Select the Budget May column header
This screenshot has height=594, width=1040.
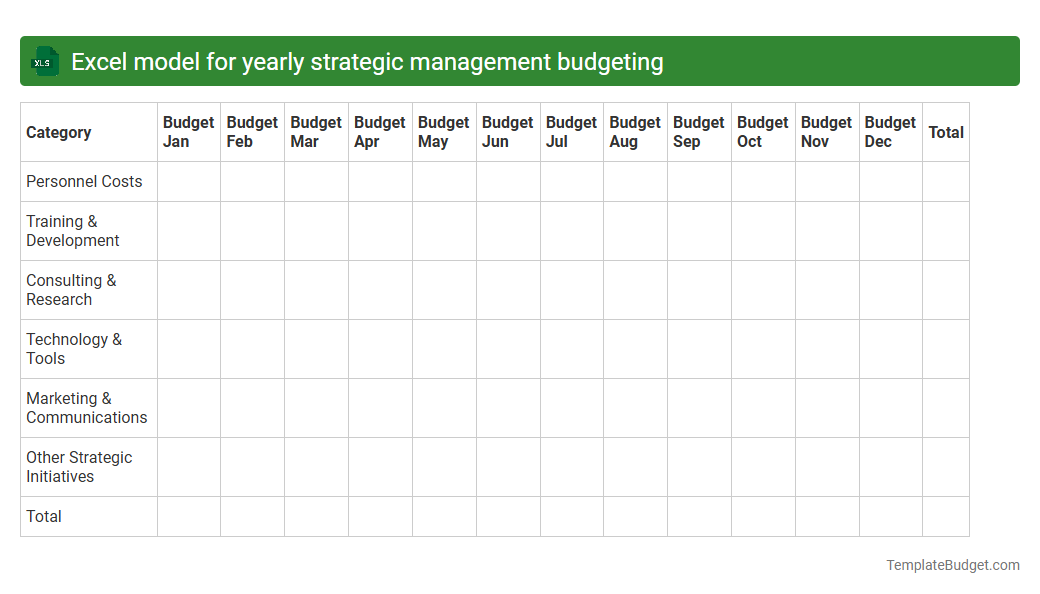pyautogui.click(x=443, y=131)
